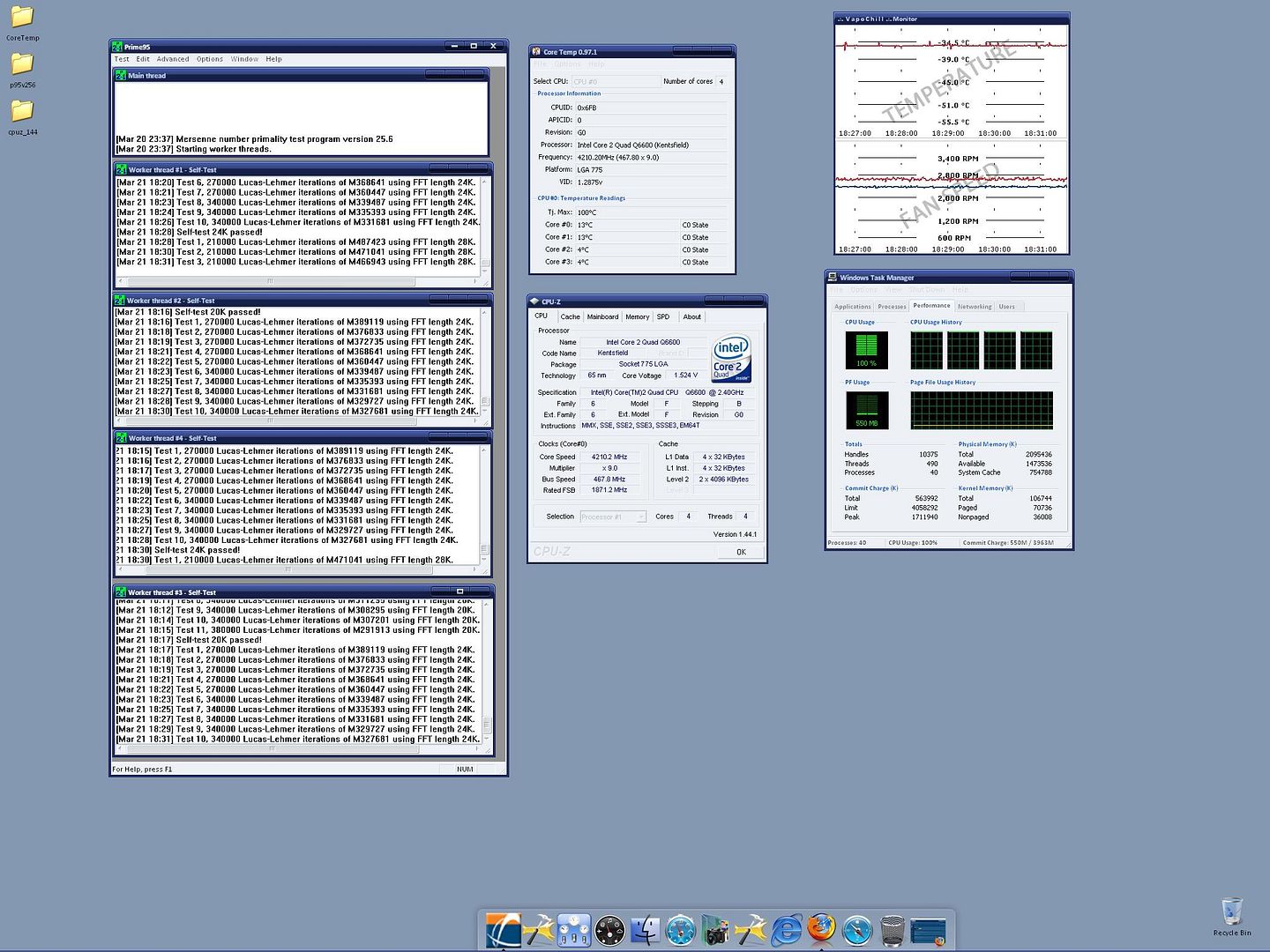Select the CPU tab in CPU-Z
Screen dimensions: 1270x952
542,316
